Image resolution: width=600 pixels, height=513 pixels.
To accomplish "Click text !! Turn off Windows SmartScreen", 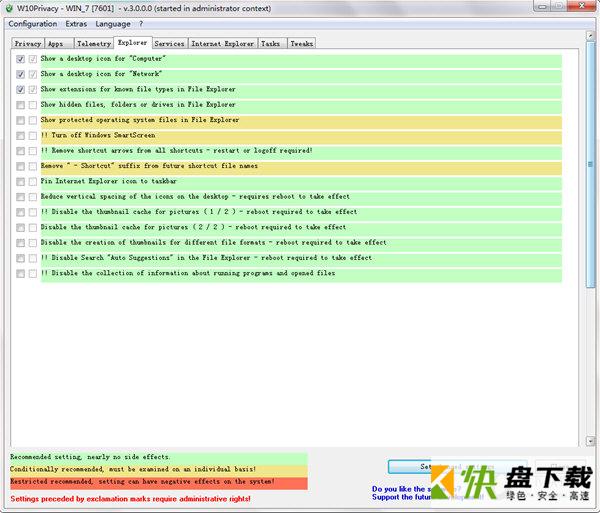I will 98,135.
